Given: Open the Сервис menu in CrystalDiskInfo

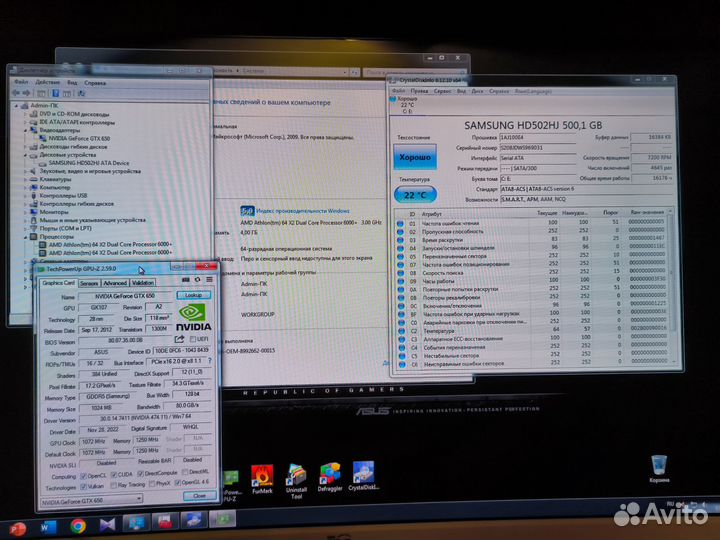Looking at the screenshot, I should pos(442,91).
